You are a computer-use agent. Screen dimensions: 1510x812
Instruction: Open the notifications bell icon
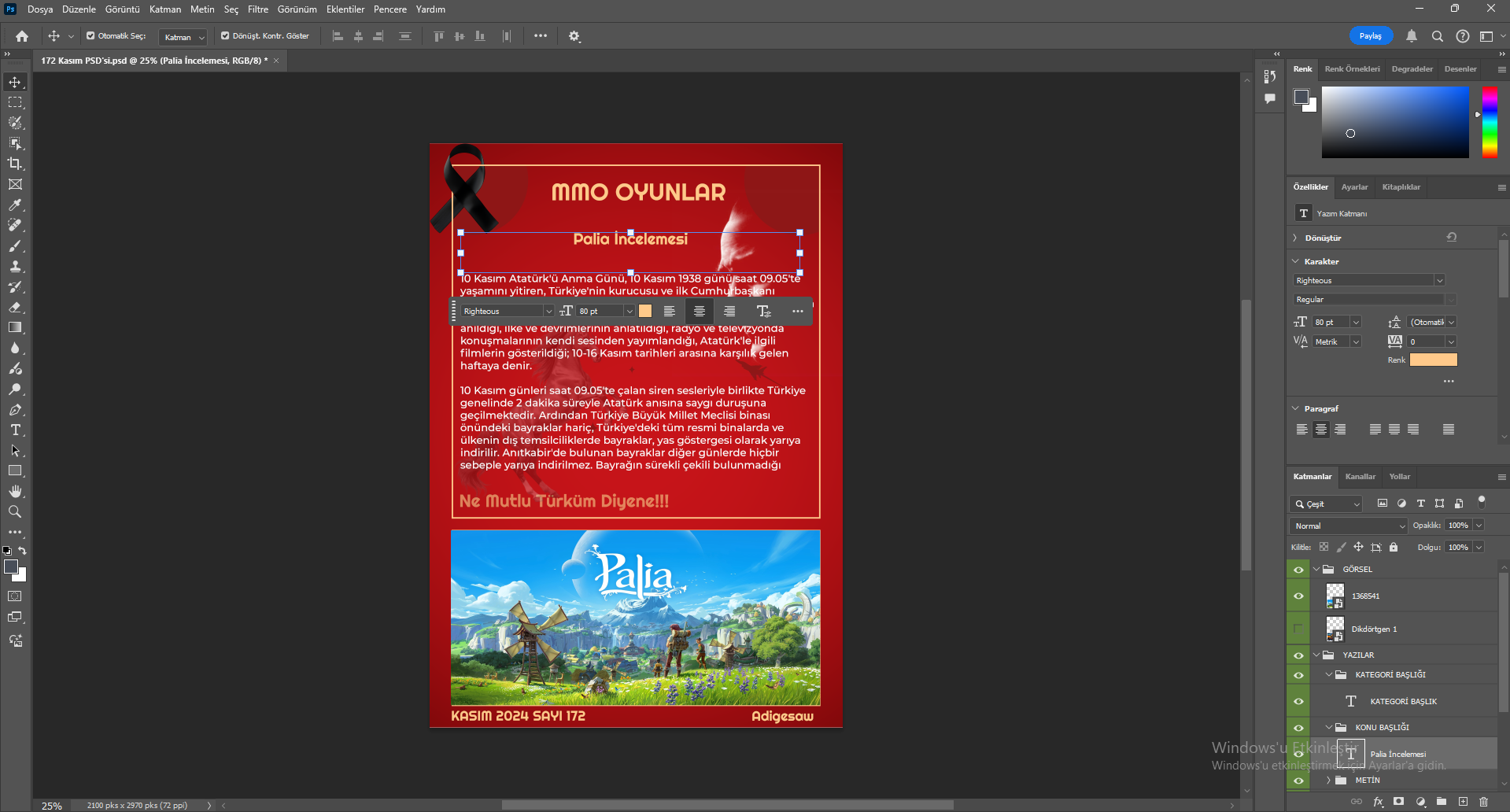[x=1412, y=36]
